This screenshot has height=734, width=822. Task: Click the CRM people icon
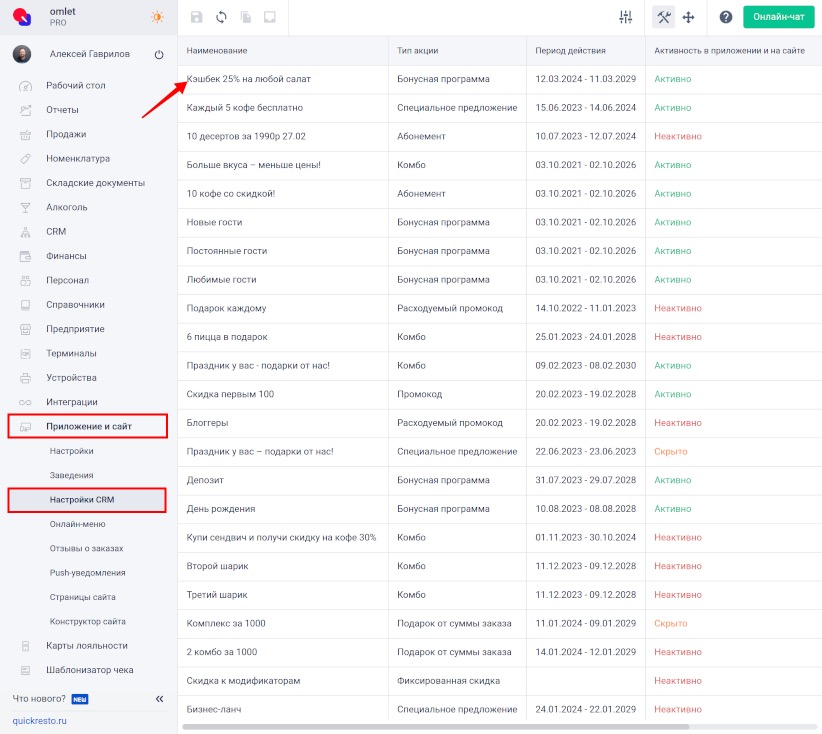click(25, 232)
